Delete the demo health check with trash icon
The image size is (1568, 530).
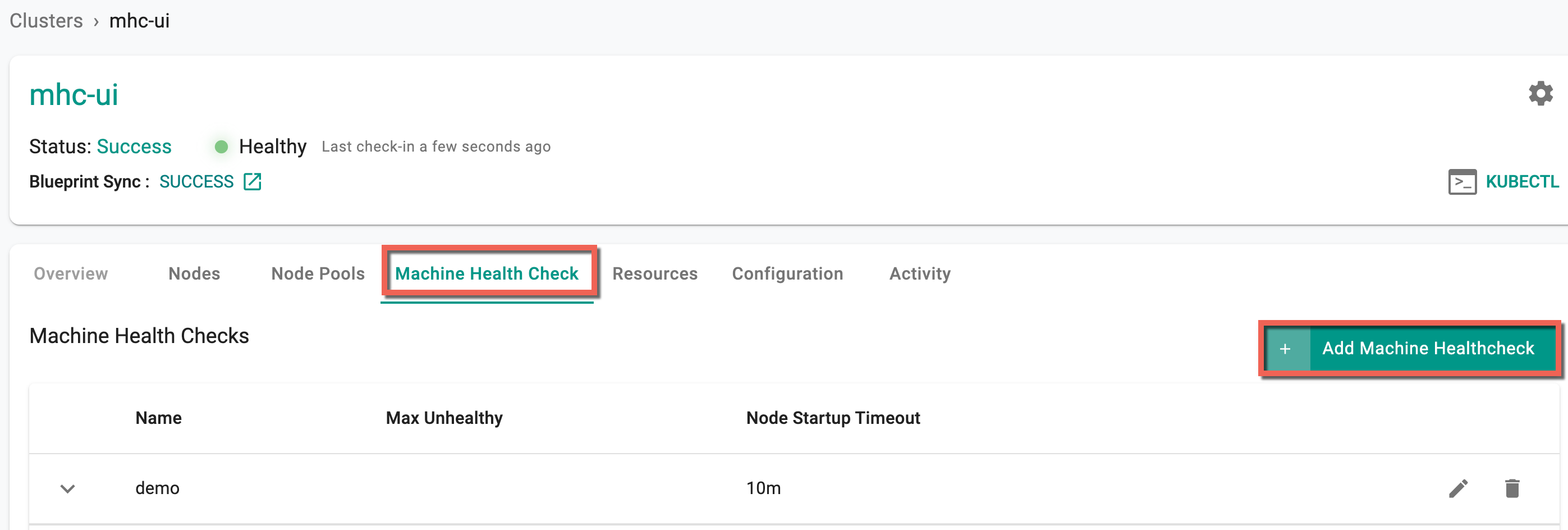click(1512, 488)
